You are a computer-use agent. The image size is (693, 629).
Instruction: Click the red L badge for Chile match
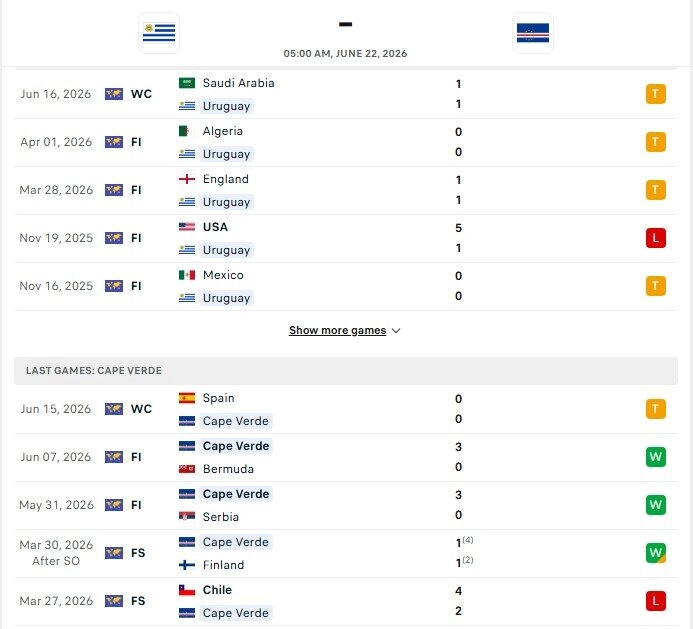(x=655, y=601)
